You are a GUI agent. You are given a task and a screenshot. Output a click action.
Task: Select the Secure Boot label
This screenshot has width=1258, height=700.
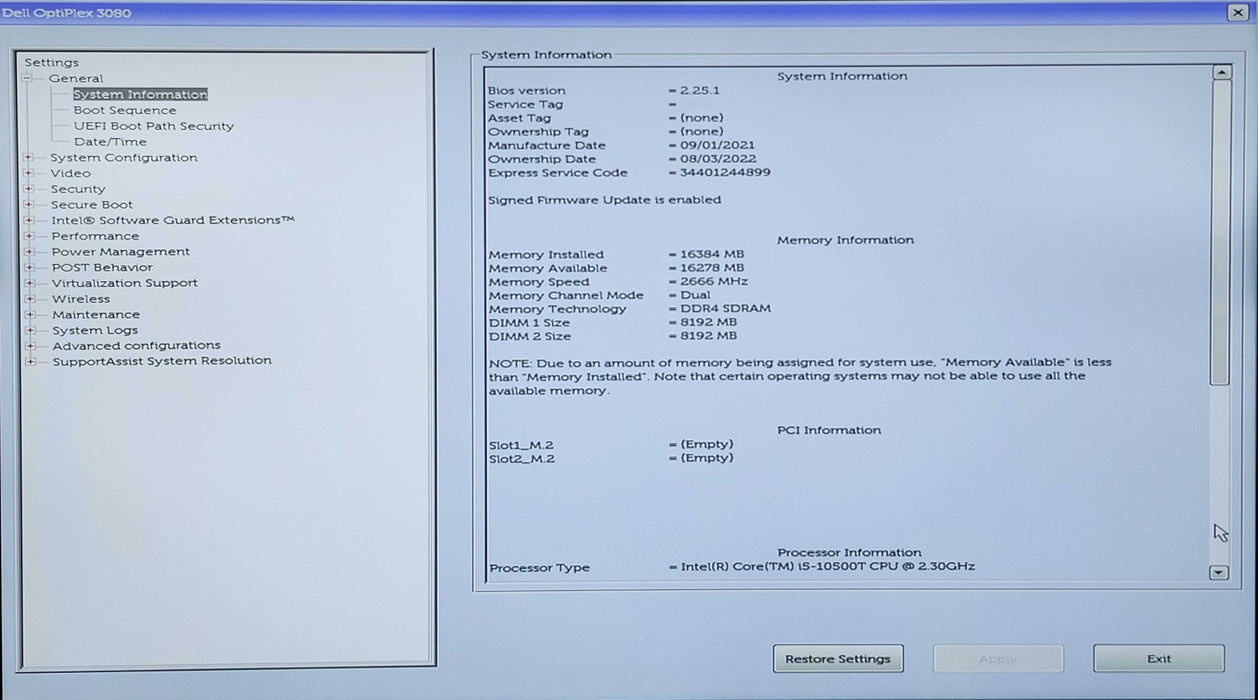click(92, 204)
